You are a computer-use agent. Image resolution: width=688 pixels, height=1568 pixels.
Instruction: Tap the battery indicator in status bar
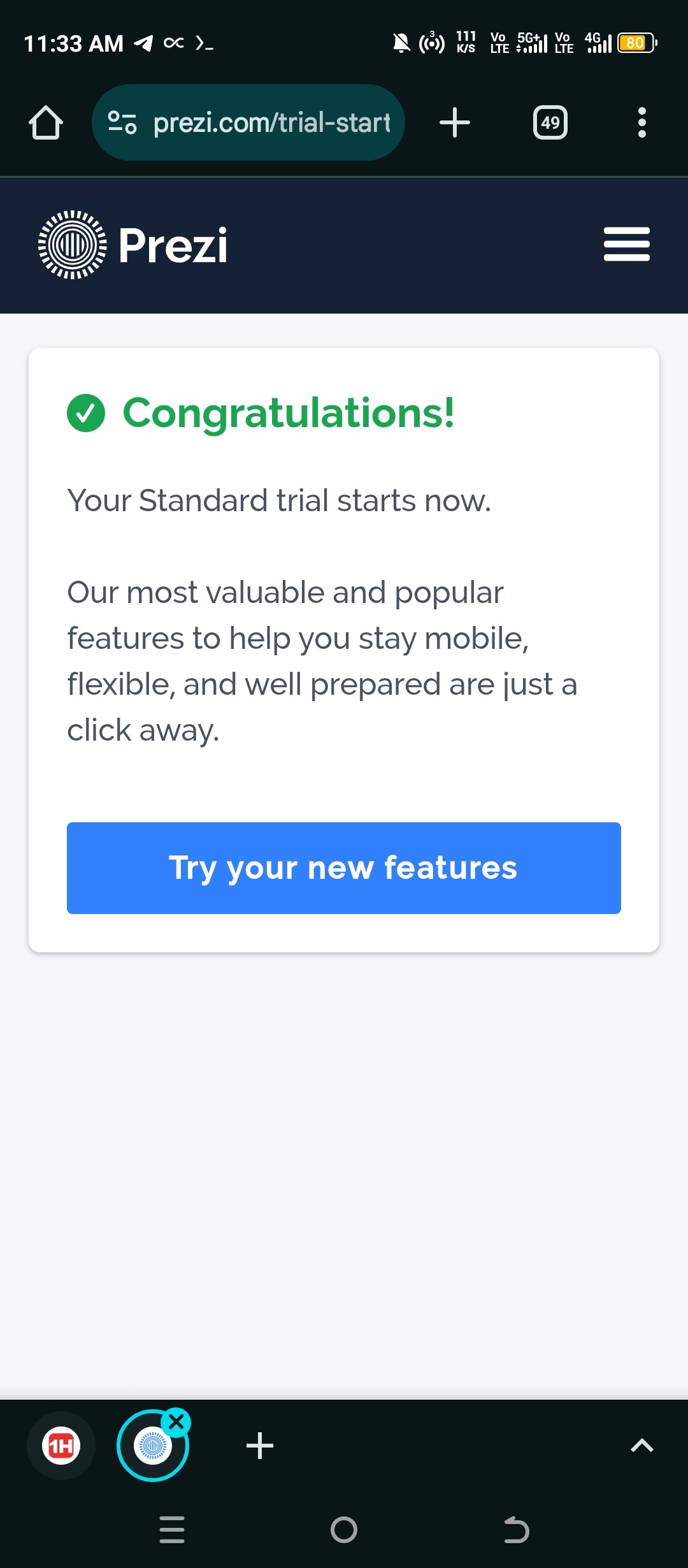click(636, 43)
